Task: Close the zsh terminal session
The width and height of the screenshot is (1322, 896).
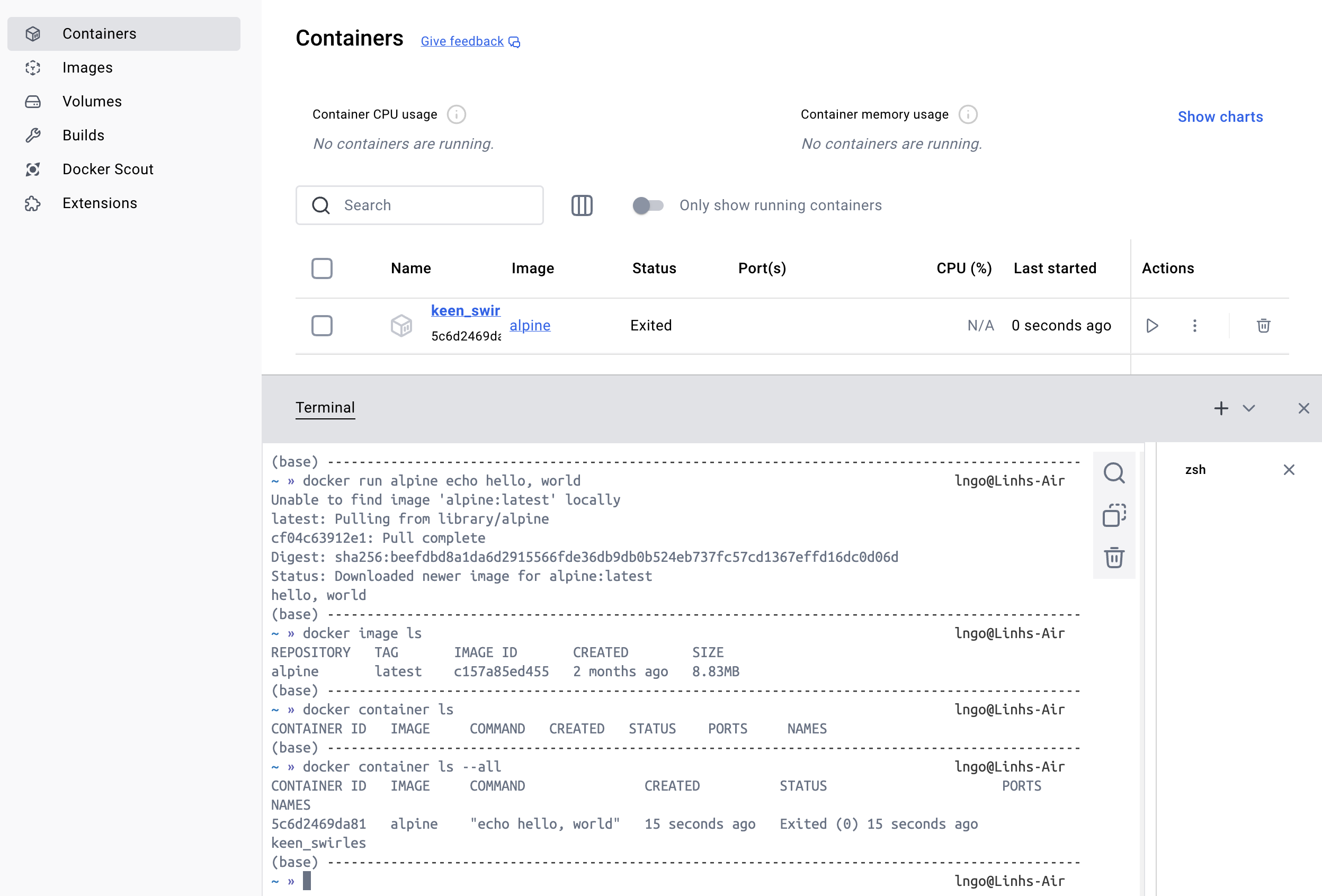Action: click(x=1289, y=469)
